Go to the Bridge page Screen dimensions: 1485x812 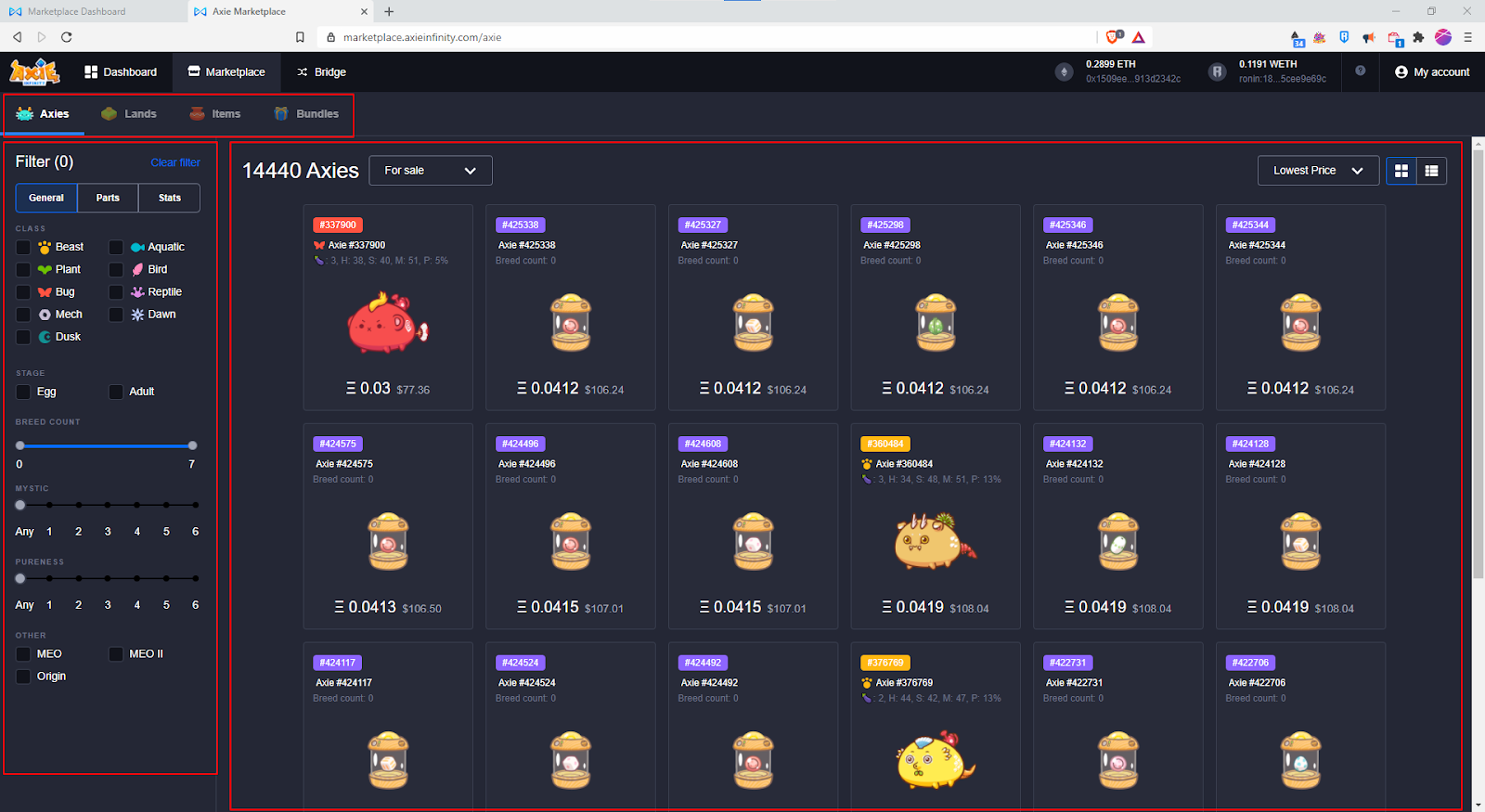click(x=321, y=71)
